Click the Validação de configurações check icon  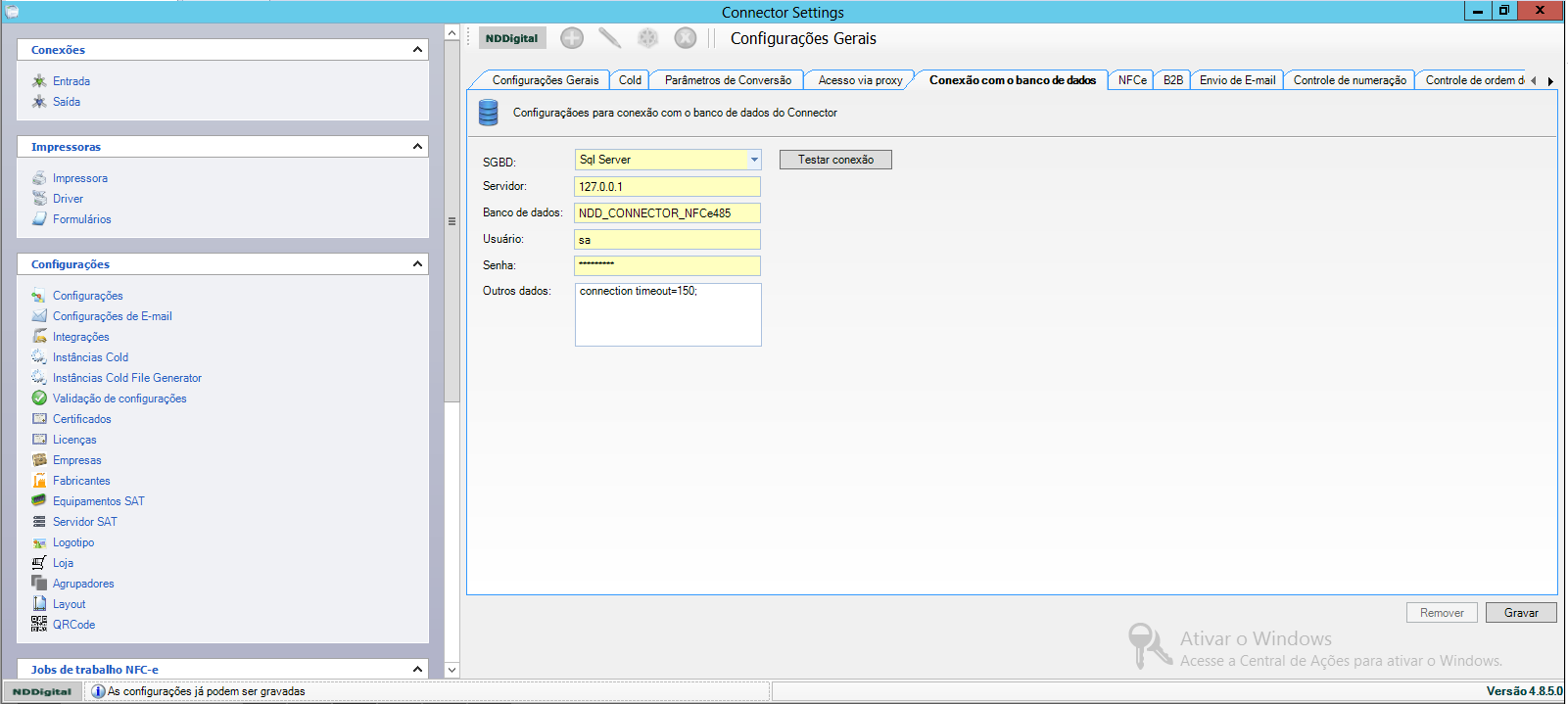39,398
